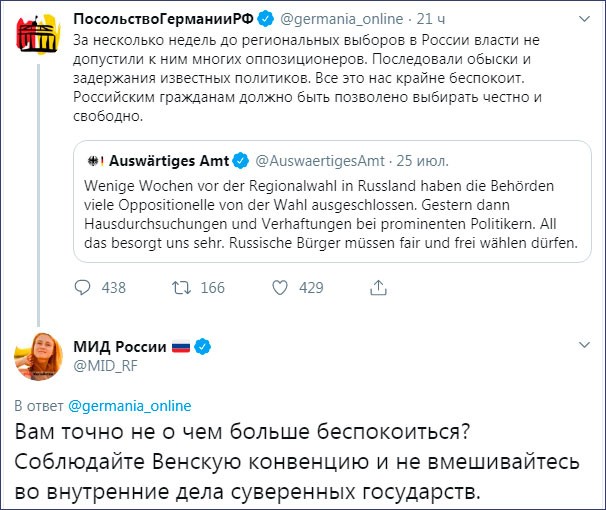Retweet the German embassy tweet
Image resolution: width=606 pixels, height=510 pixels.
coord(182,288)
